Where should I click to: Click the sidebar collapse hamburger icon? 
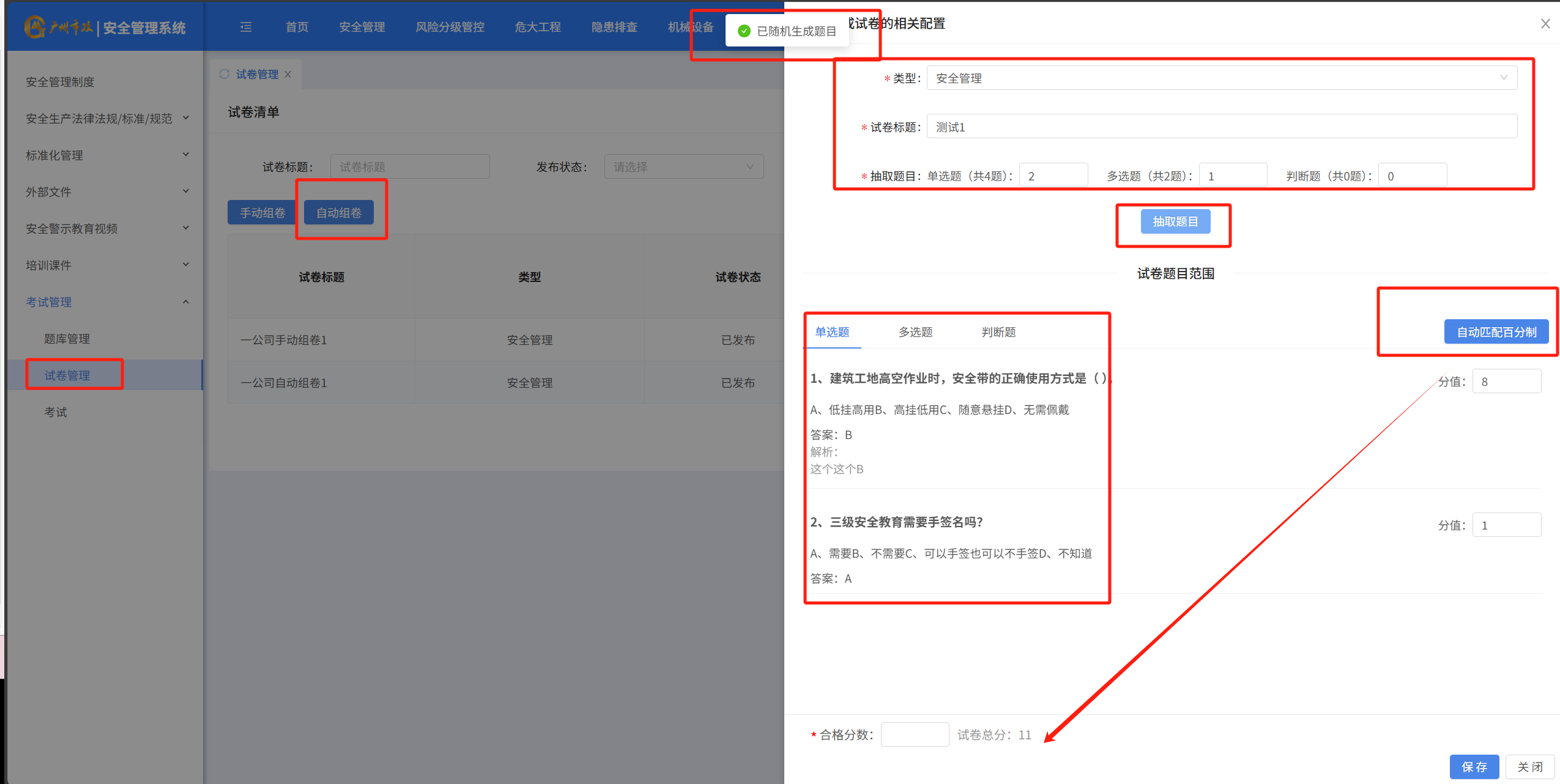[x=246, y=27]
